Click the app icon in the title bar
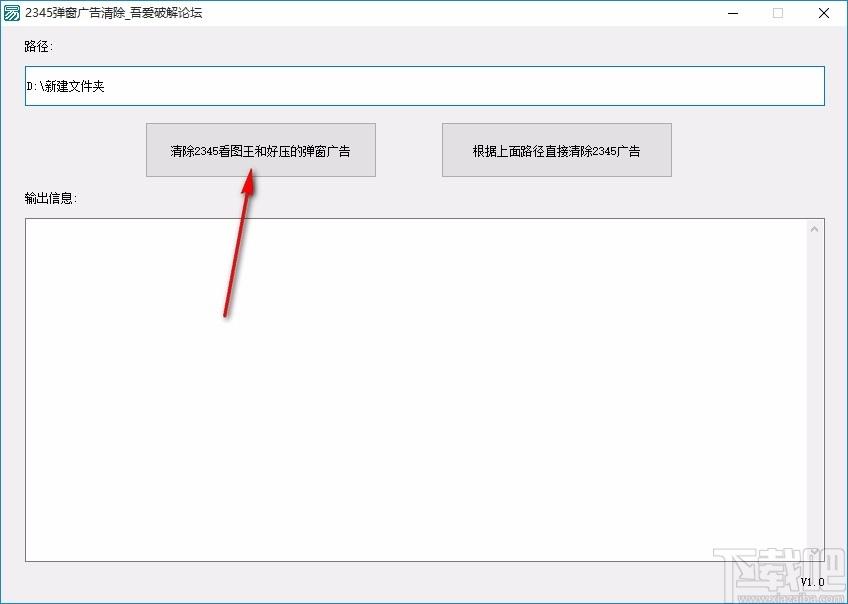Screen dimensions: 848x604 pyautogui.click(x=12, y=13)
